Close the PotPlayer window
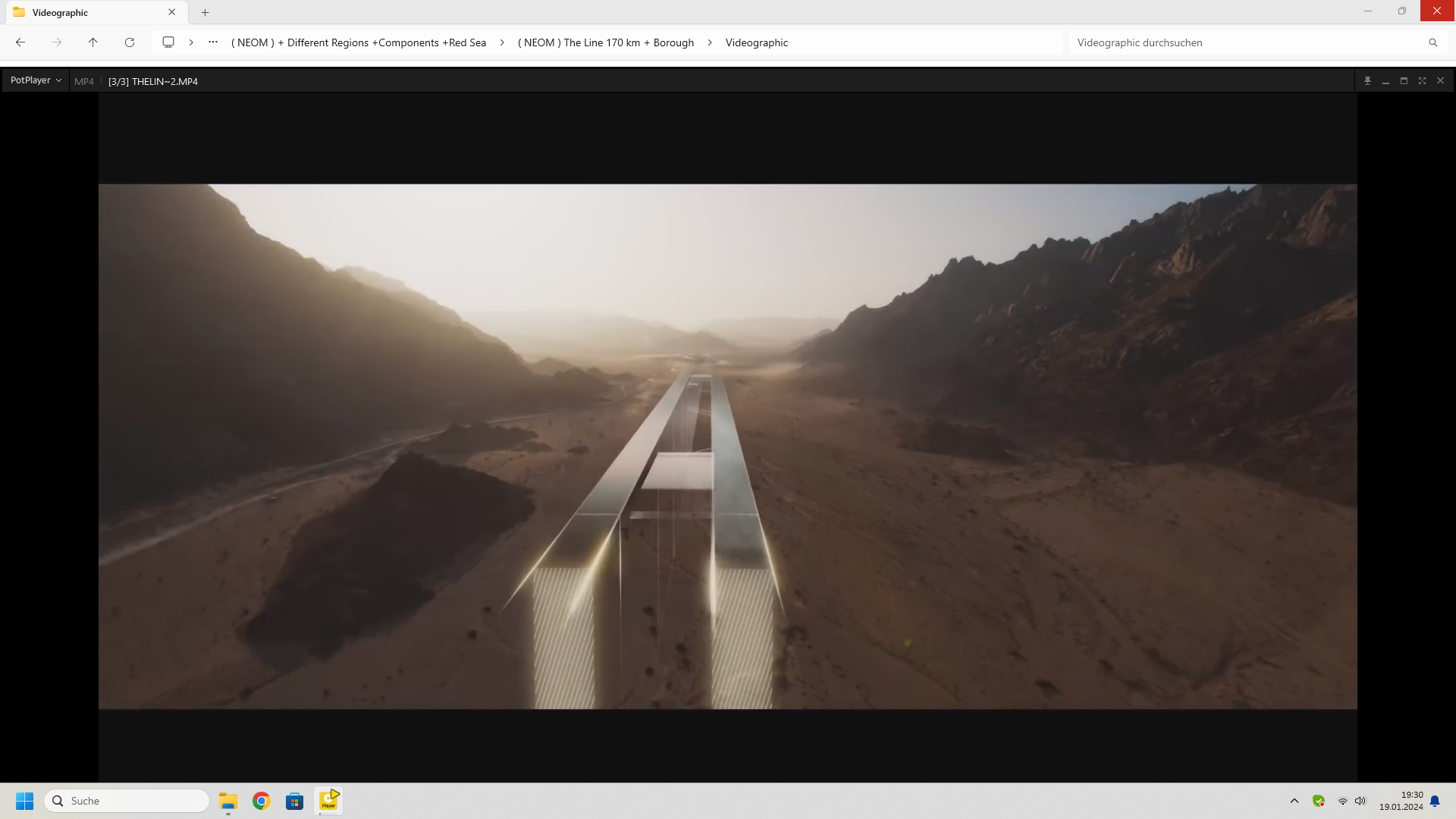The width and height of the screenshot is (1456, 819). (1440, 80)
